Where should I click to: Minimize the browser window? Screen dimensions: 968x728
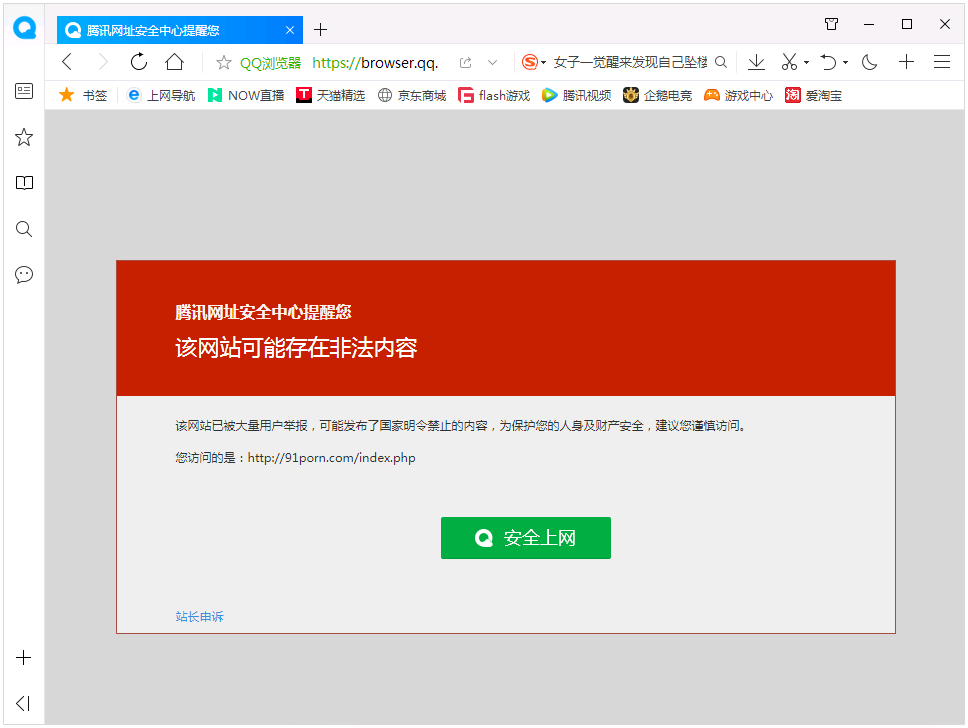[x=869, y=24]
